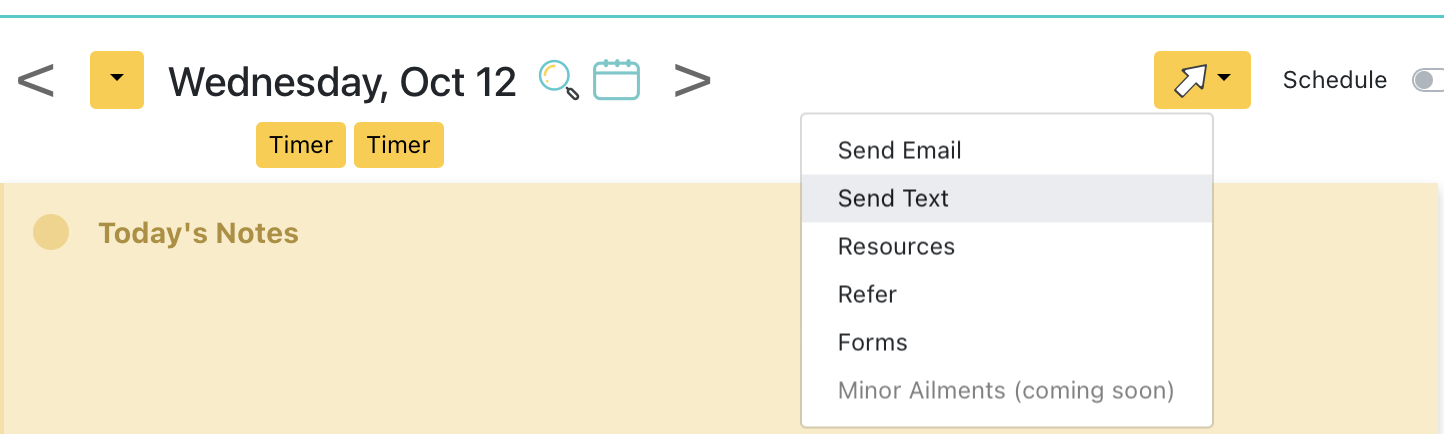Toggle the Schedule switch
The image size is (1444, 434).
pos(1428,80)
